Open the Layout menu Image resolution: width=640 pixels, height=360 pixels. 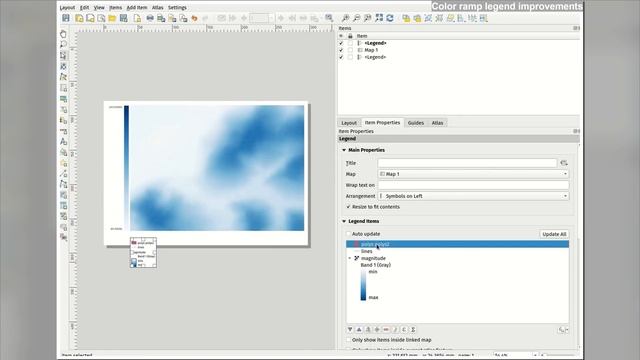67,7
